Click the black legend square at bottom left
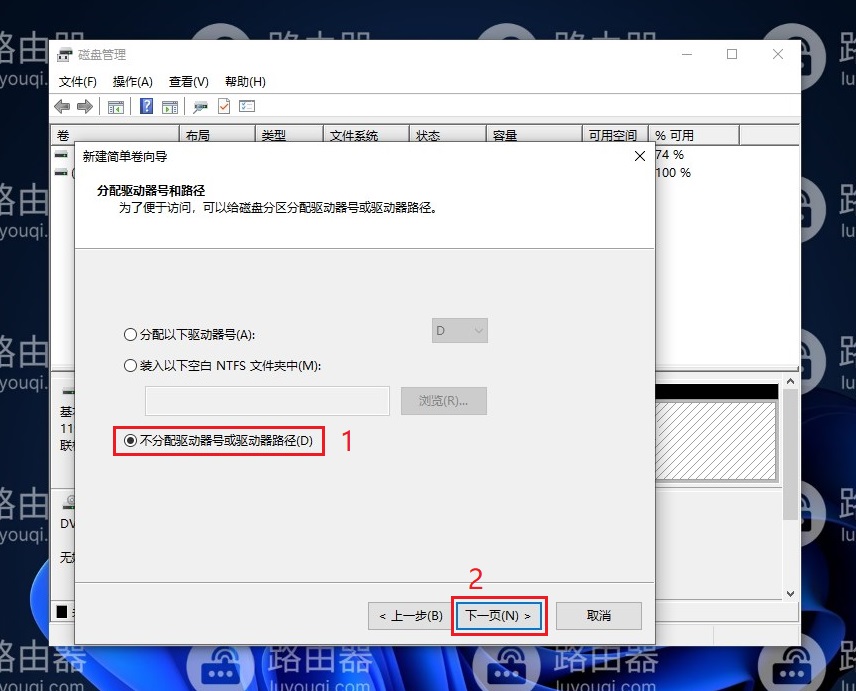Screen dimensions: 856x691 pyautogui.click(x=62, y=612)
